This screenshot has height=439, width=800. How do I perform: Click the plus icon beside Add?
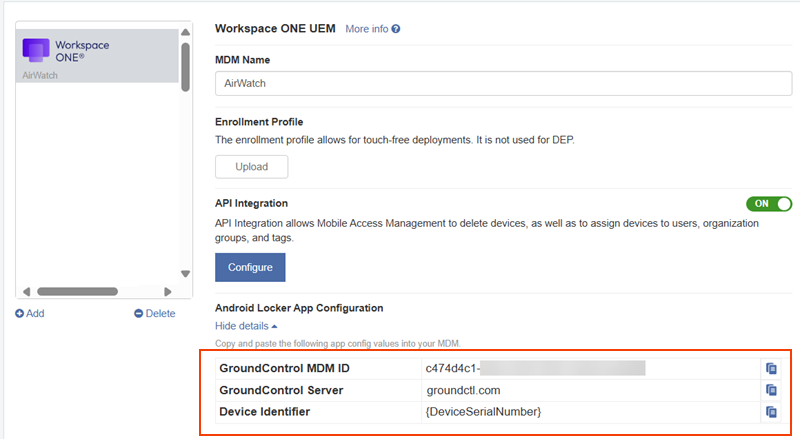pyautogui.click(x=19, y=313)
